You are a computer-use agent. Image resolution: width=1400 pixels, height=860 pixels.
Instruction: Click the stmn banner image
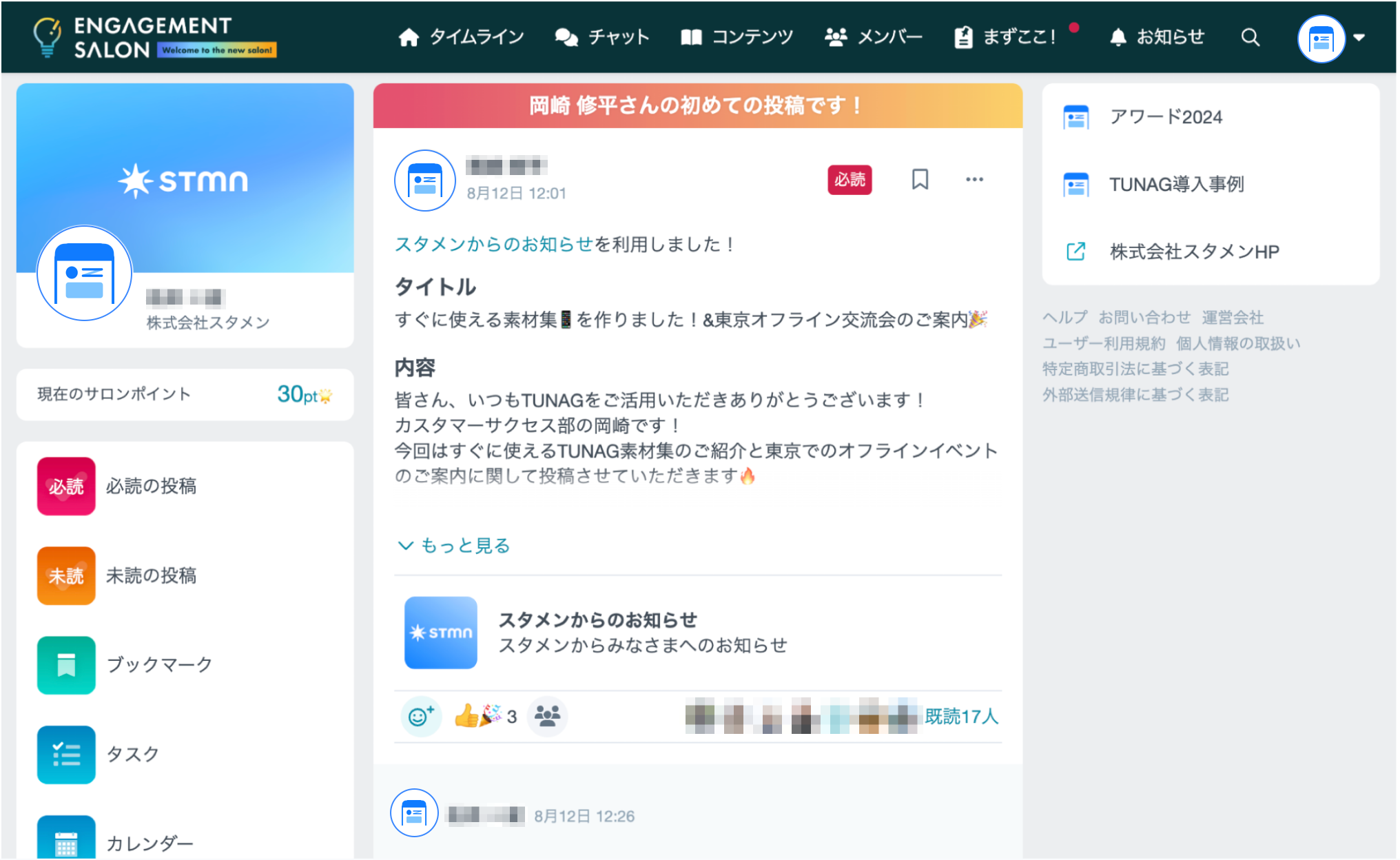tap(185, 179)
